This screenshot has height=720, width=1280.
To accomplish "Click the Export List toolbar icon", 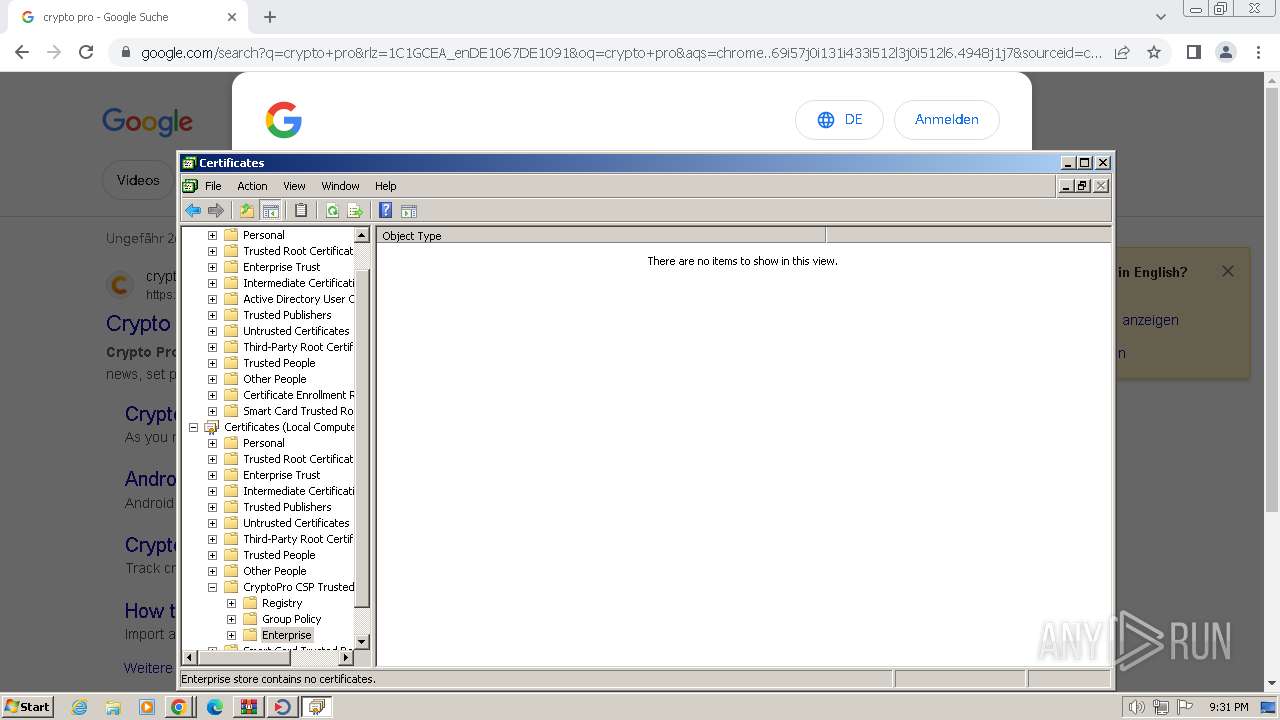I will pos(354,210).
